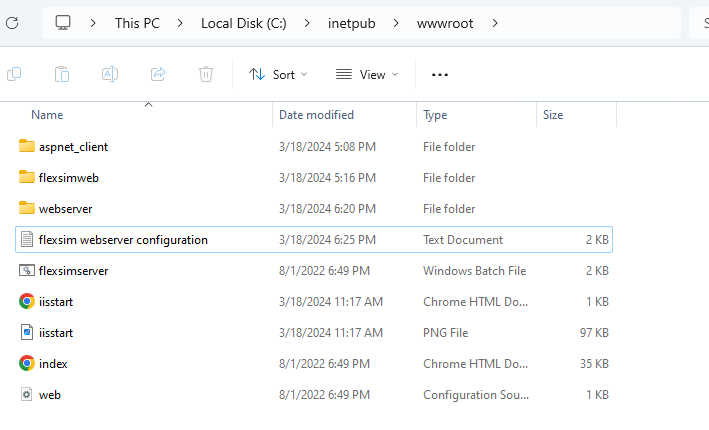709x430 pixels.
Task: Select the flexsimweb folder name
Action: coord(69,178)
